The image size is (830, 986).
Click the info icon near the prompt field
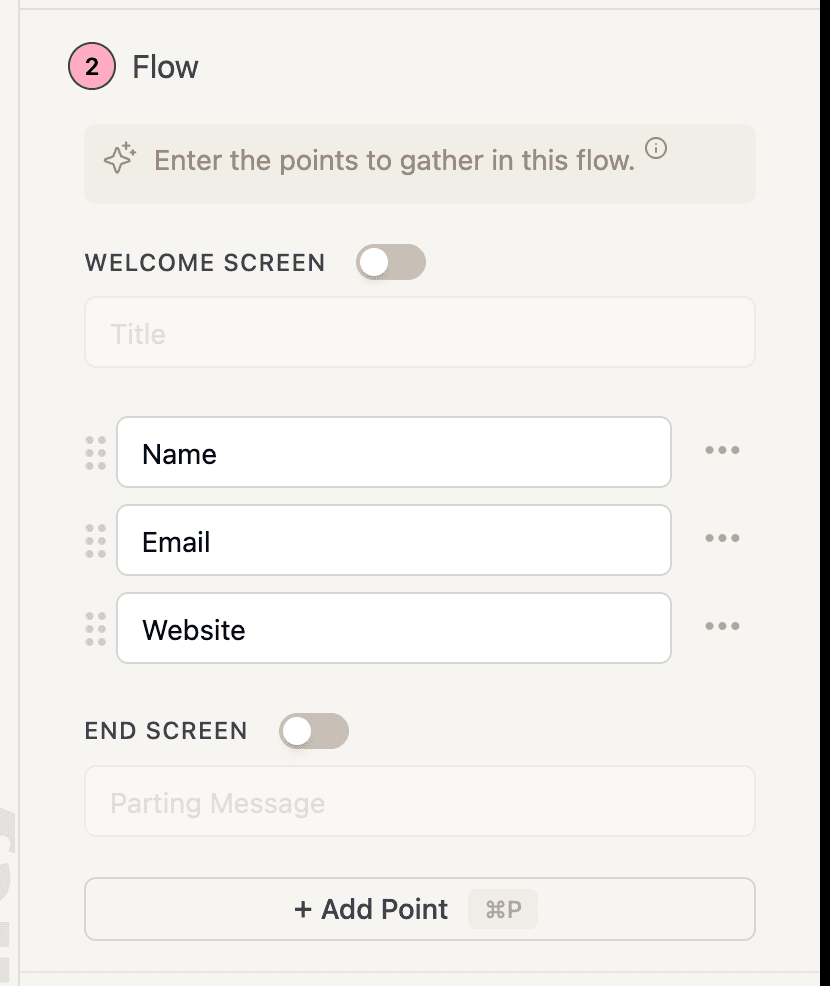point(657,146)
